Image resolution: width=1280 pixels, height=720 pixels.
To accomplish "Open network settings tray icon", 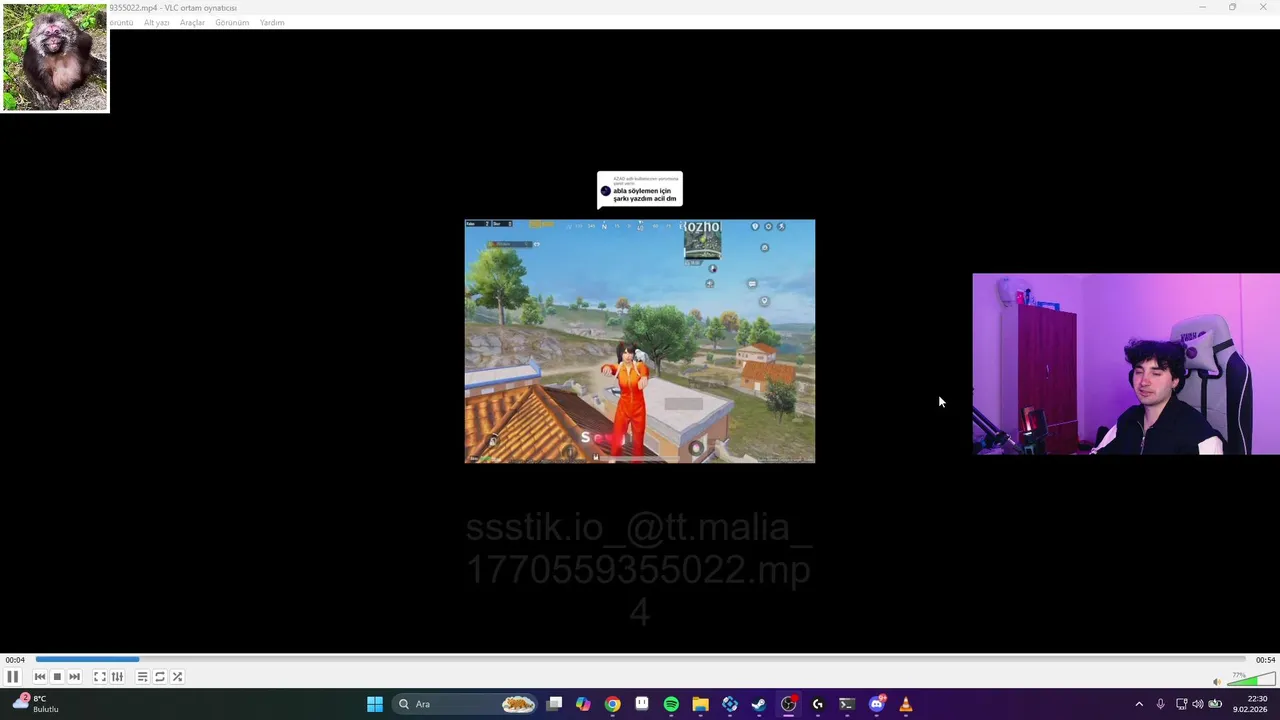I will 1181,704.
